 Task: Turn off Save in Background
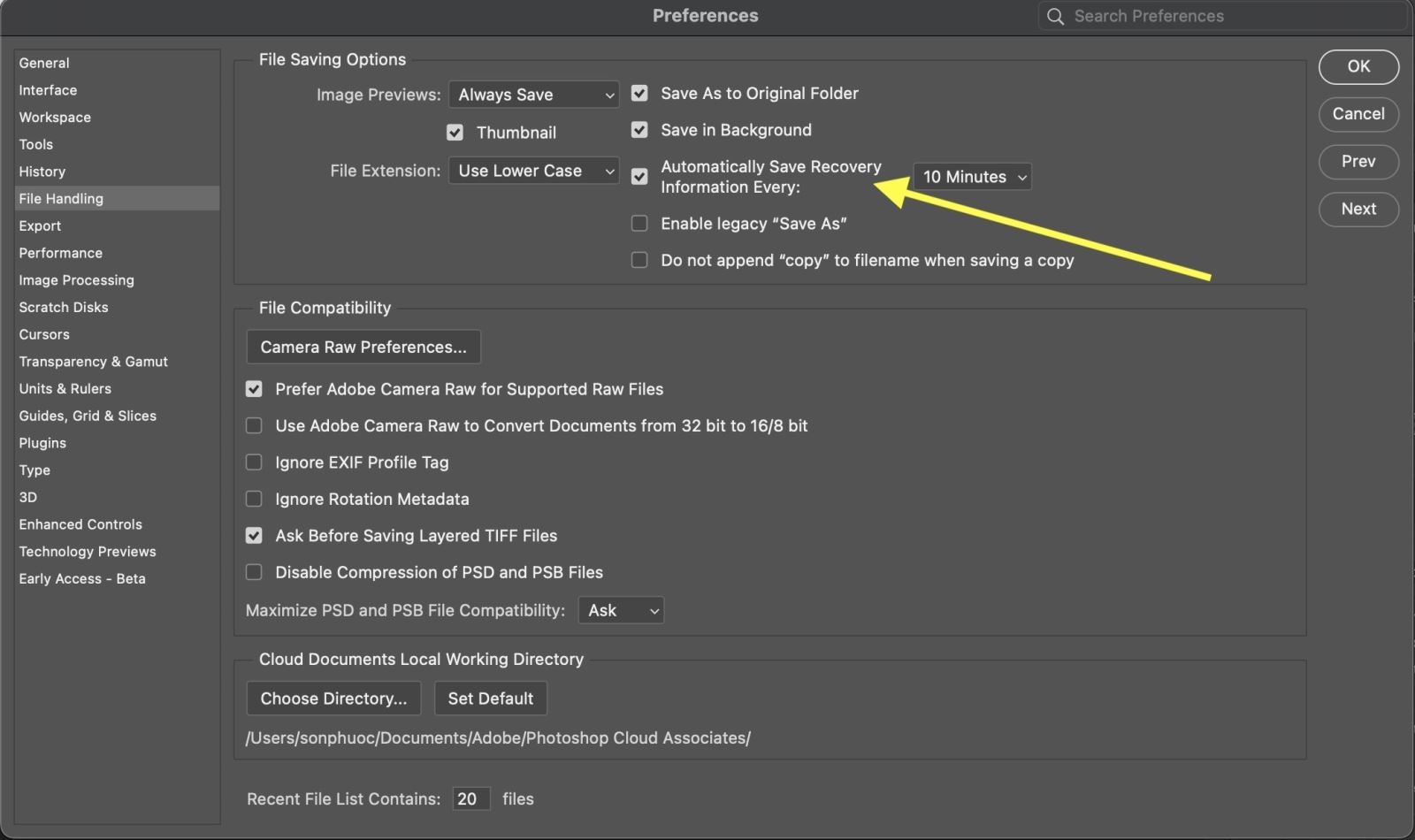(x=639, y=129)
